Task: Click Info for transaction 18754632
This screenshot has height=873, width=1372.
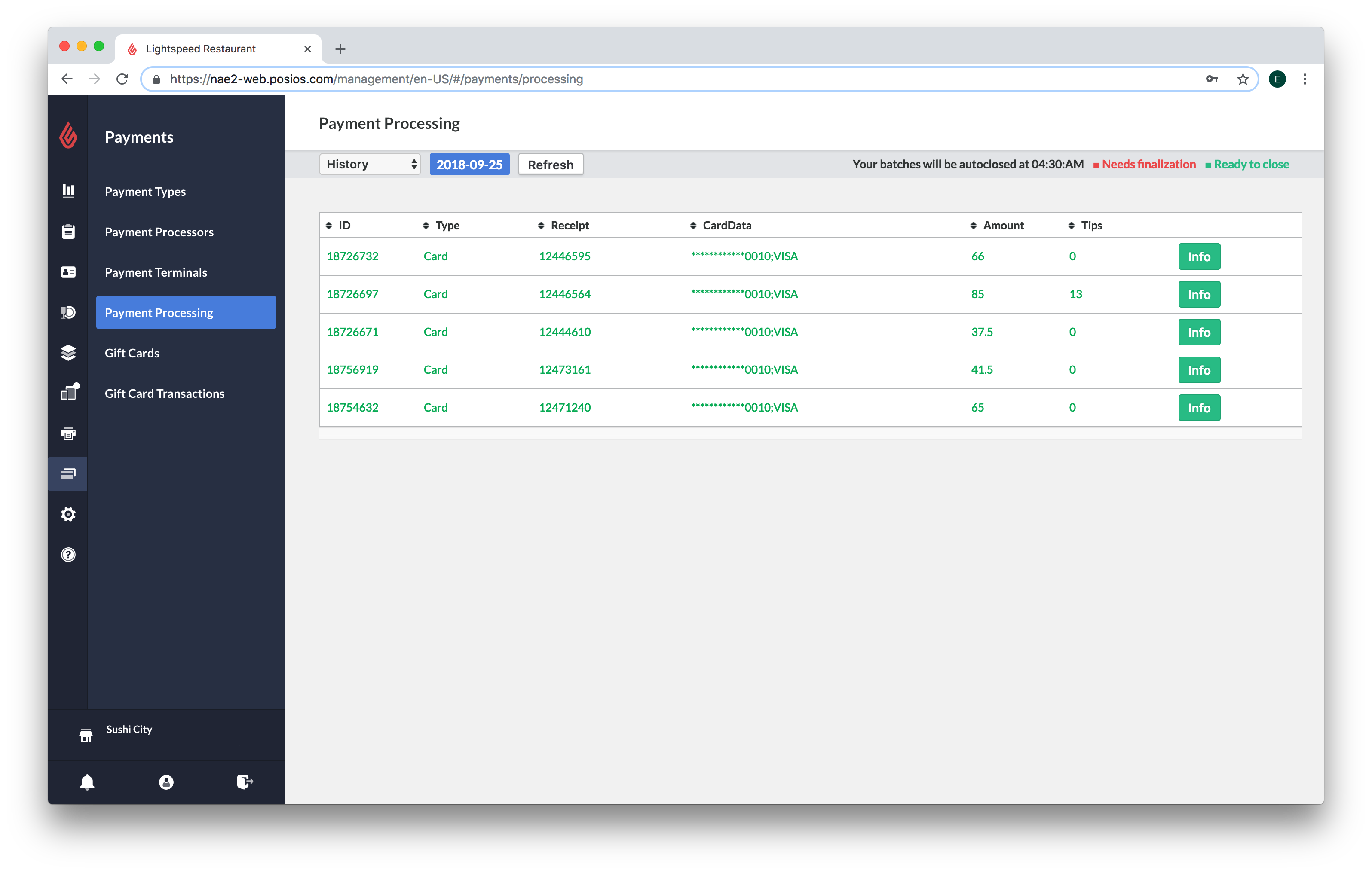Action: pos(1199,408)
